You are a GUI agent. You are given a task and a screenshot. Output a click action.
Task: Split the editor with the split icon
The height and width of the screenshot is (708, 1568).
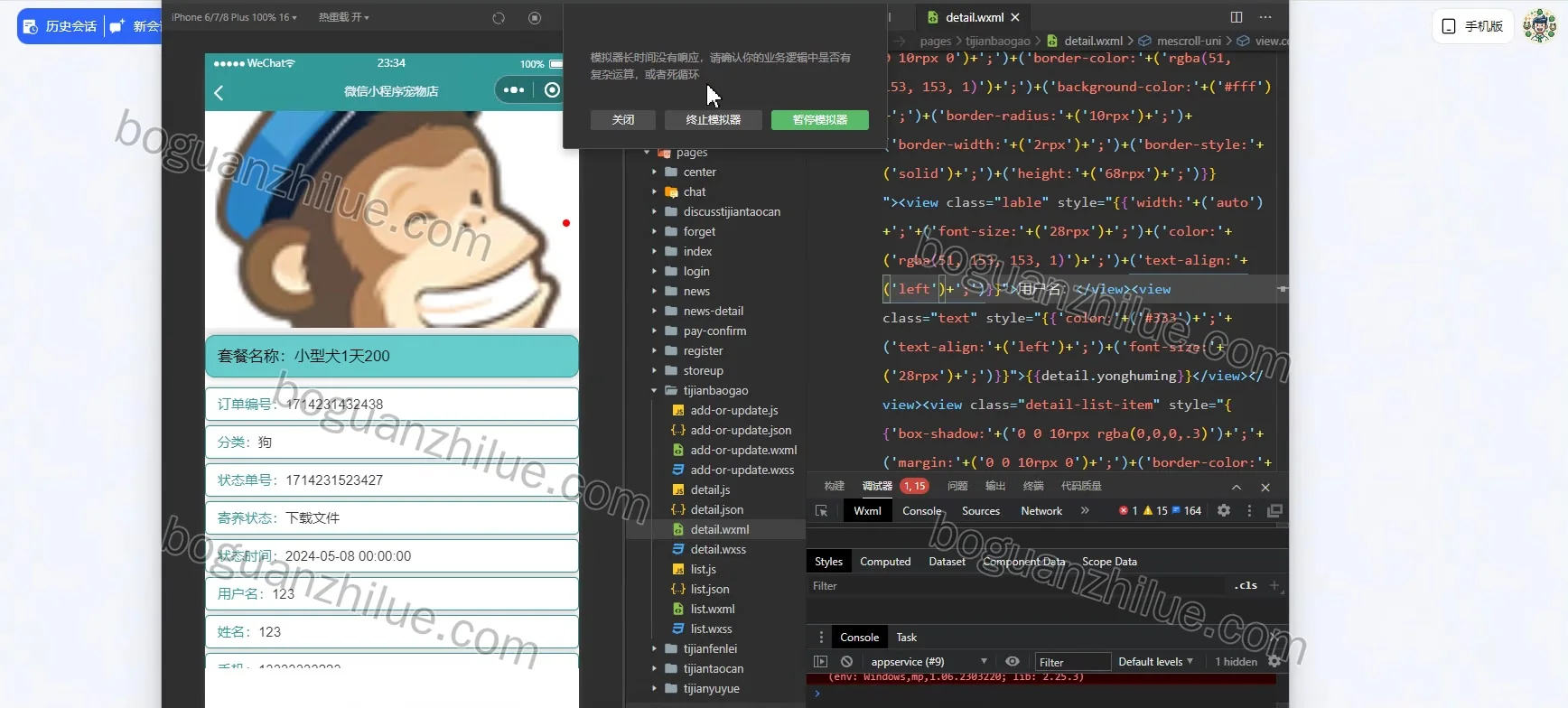point(1237,17)
